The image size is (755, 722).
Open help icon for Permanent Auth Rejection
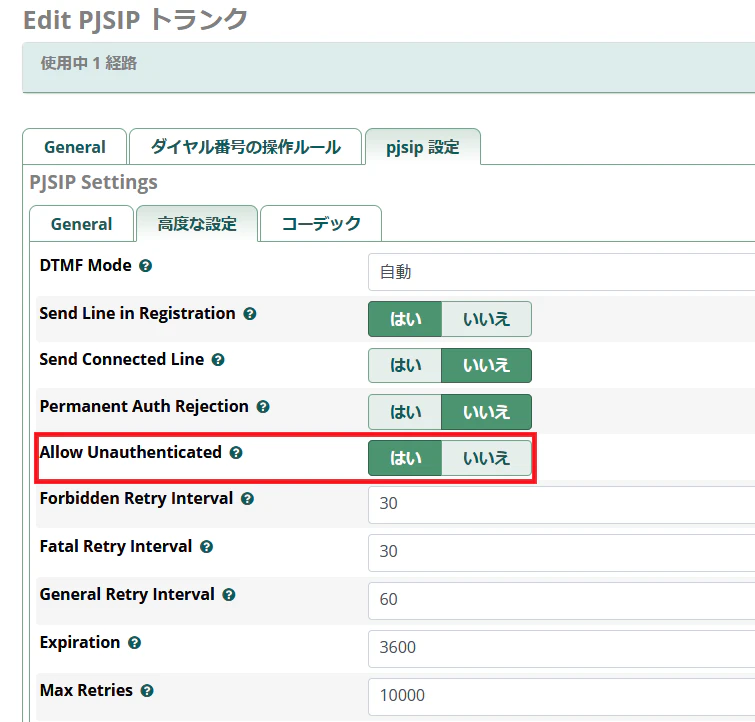point(263,407)
